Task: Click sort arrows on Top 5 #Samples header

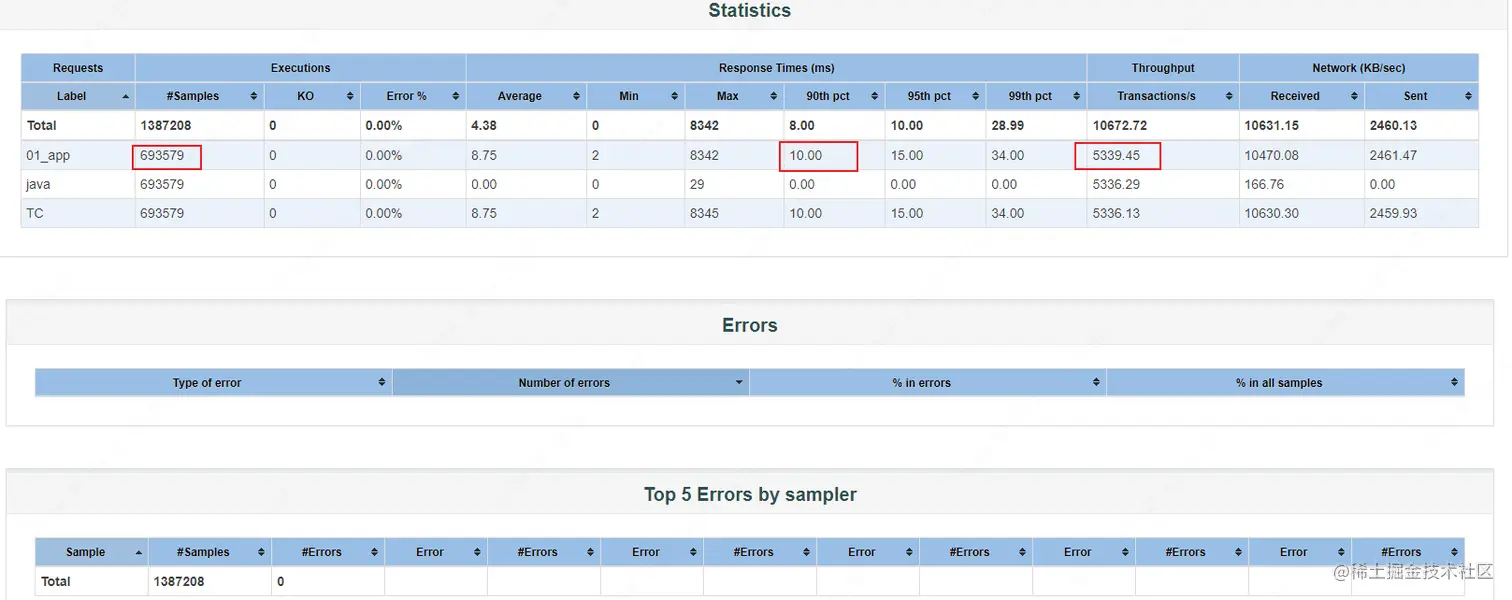Action: pos(261,552)
